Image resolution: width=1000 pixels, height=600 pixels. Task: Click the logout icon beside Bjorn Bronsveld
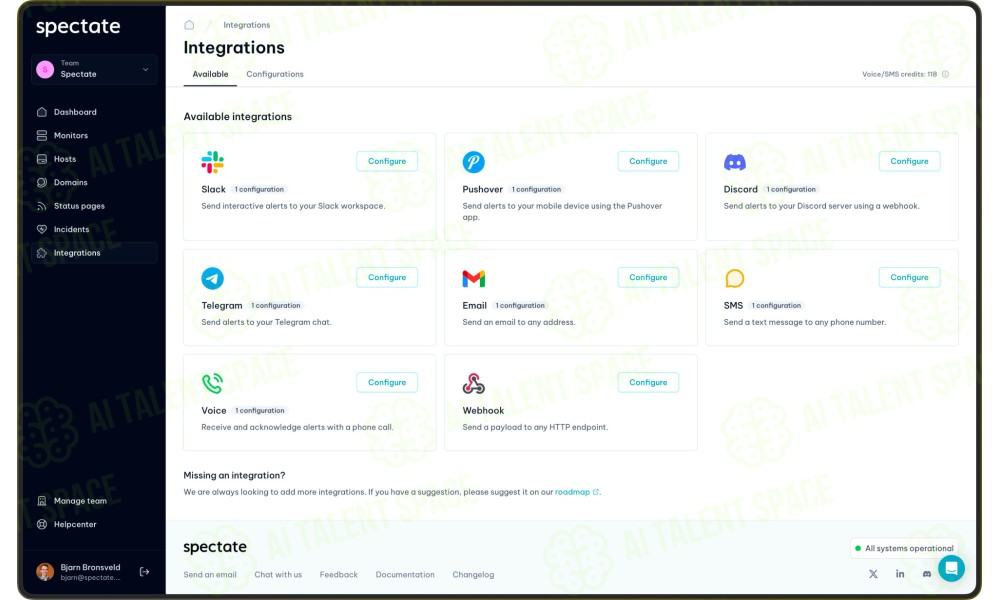(144, 572)
